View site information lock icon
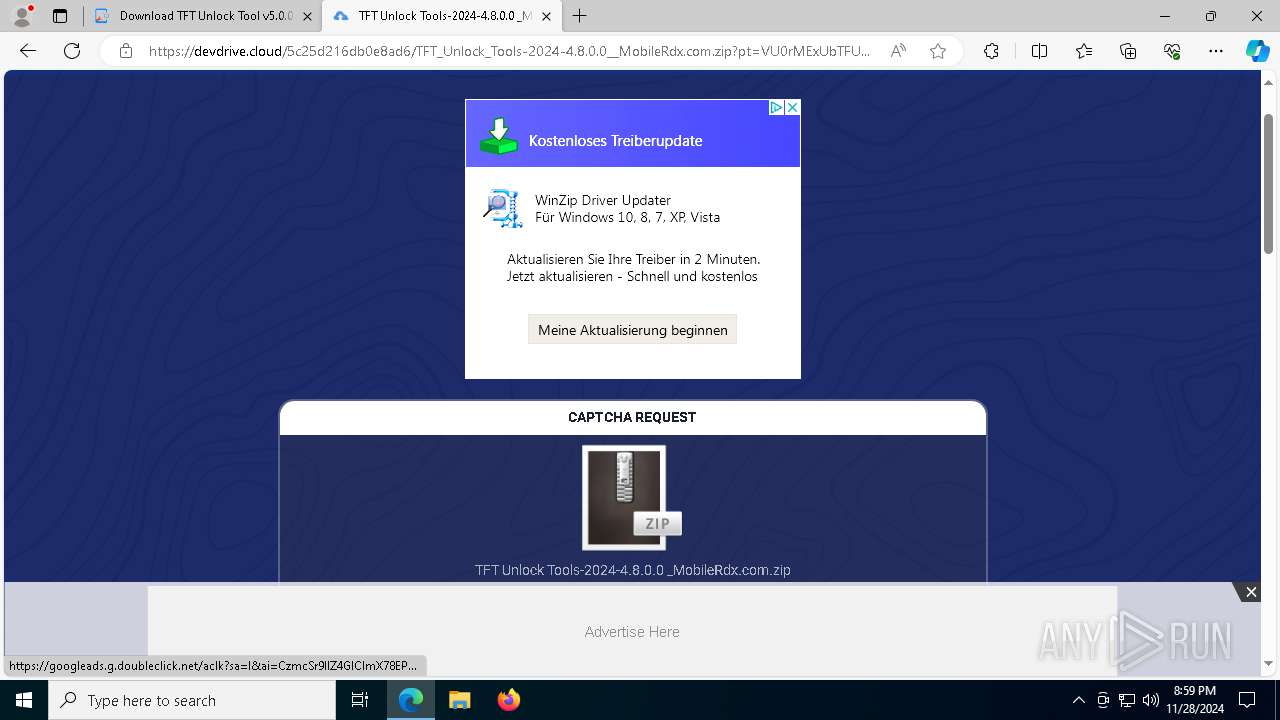 pos(126,51)
